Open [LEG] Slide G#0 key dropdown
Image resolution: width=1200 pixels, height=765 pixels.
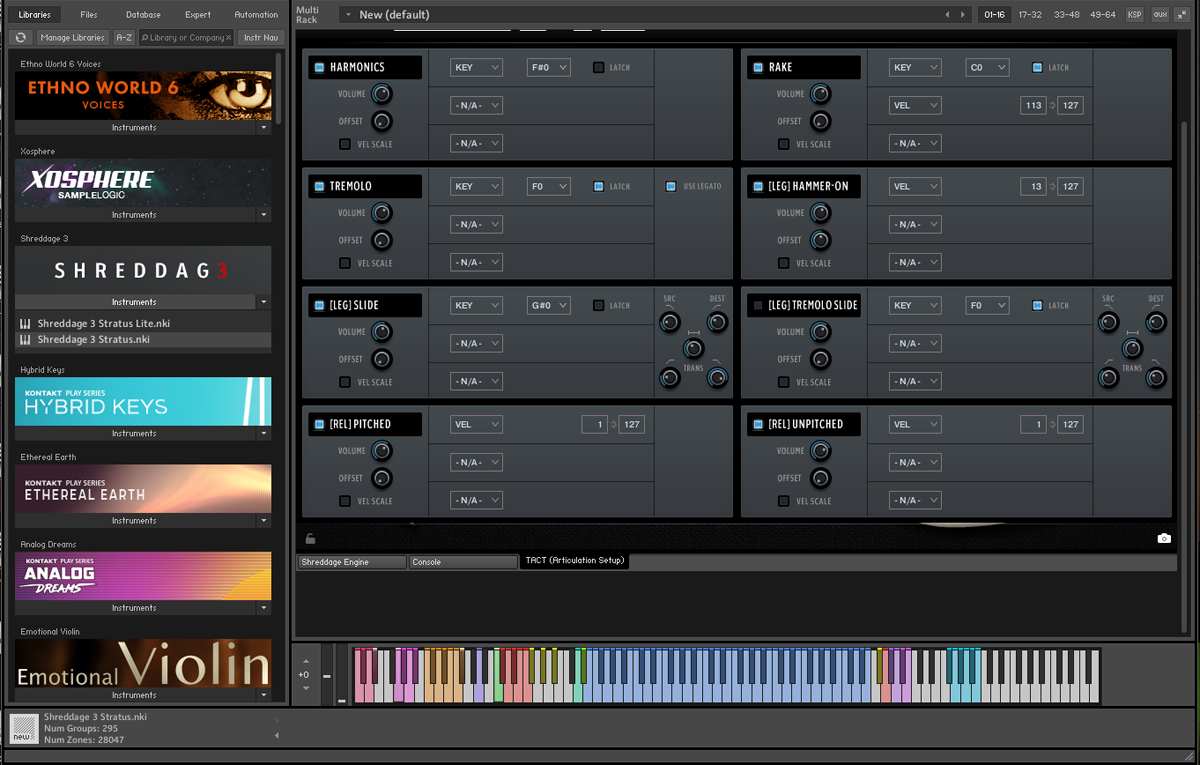pyautogui.click(x=549, y=305)
